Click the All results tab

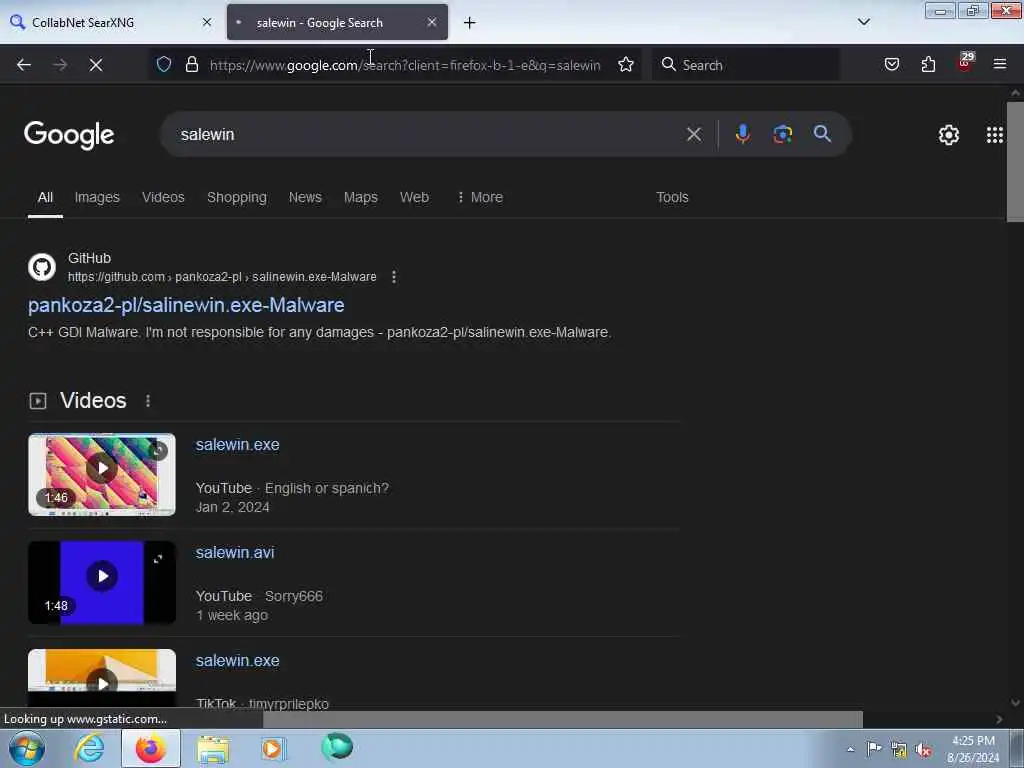[x=45, y=197]
